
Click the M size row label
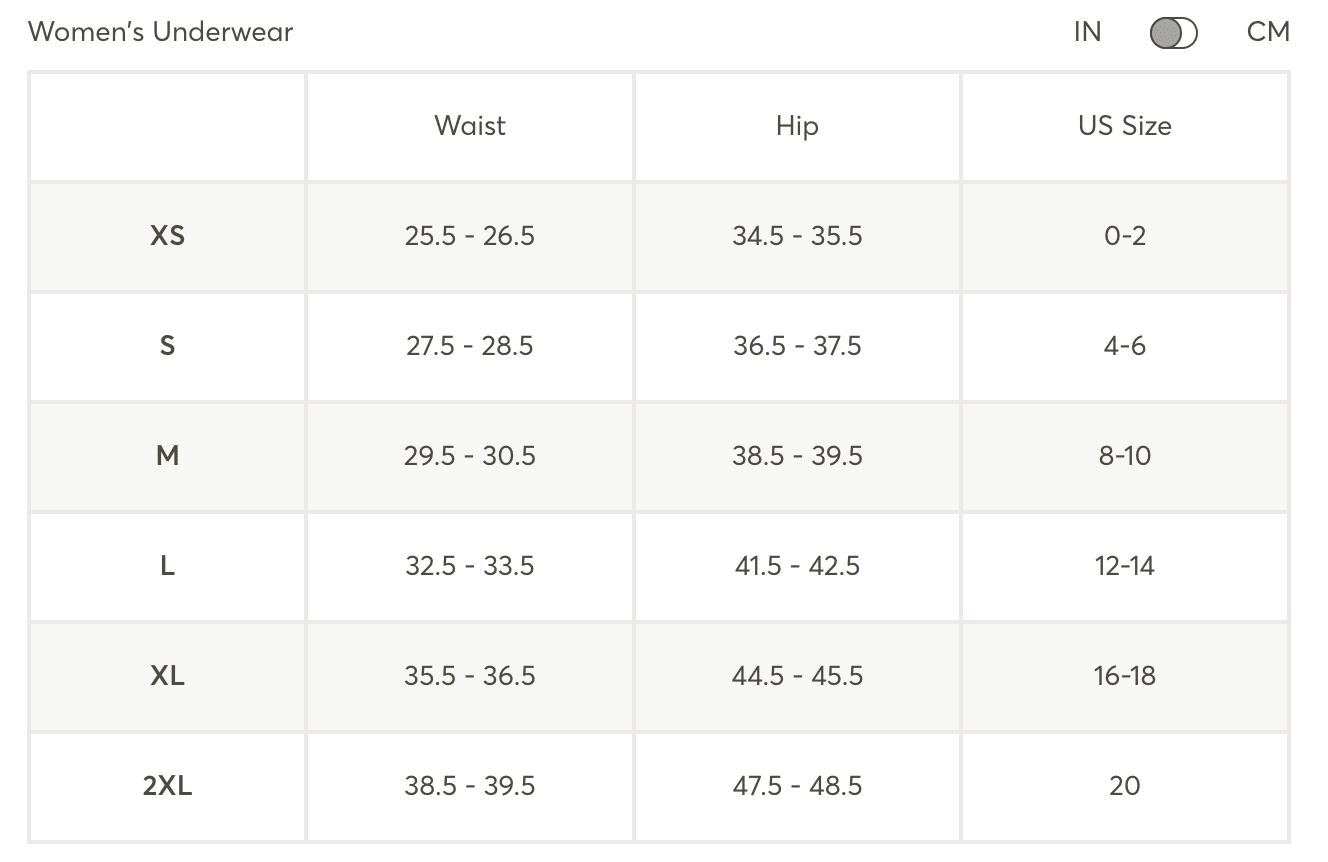[x=167, y=456]
